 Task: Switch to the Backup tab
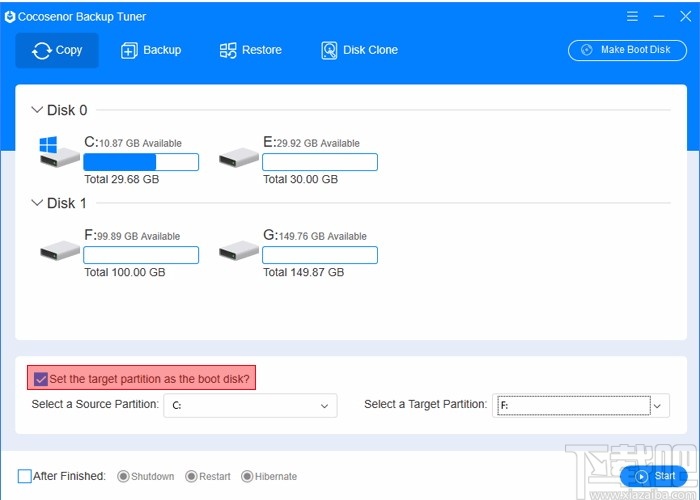point(151,50)
